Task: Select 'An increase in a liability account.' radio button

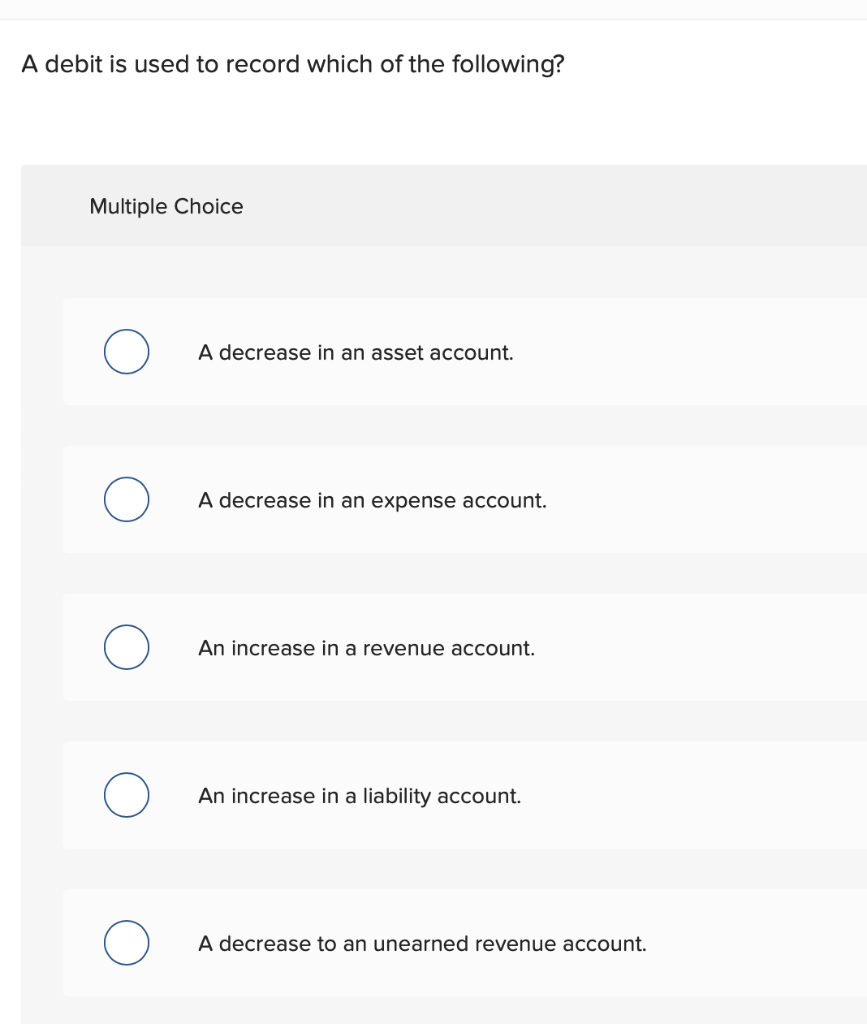Action: [125, 795]
